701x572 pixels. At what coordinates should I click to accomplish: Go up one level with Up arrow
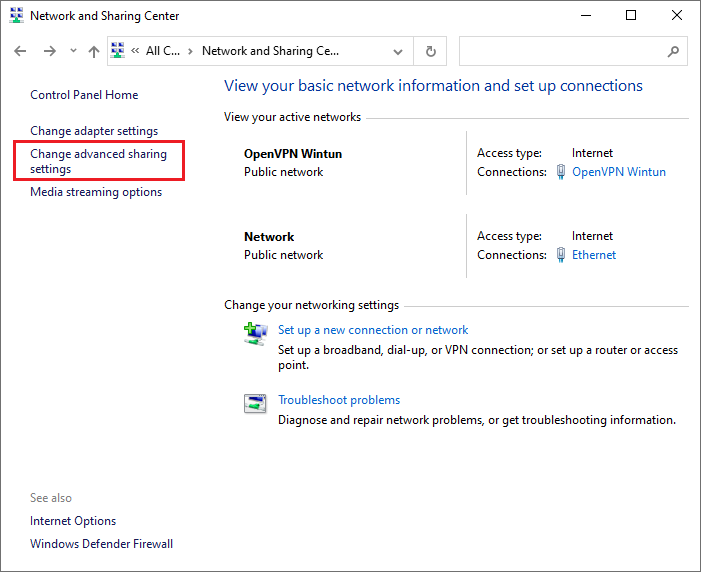[x=93, y=51]
